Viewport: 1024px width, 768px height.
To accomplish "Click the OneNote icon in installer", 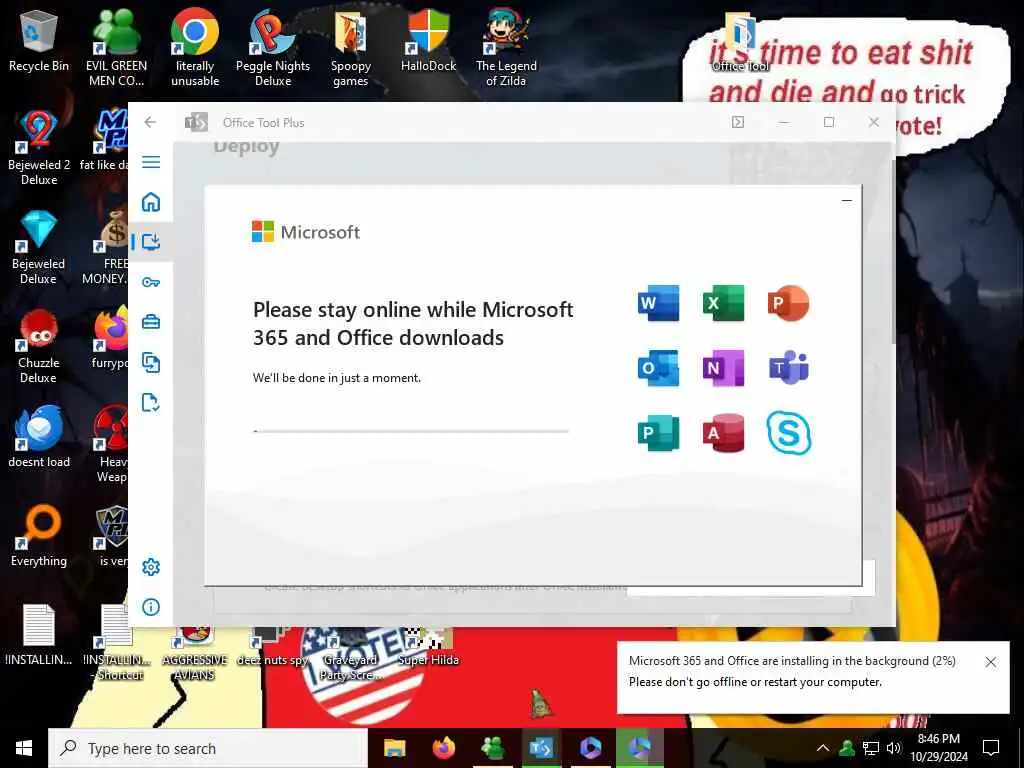I will tap(723, 368).
